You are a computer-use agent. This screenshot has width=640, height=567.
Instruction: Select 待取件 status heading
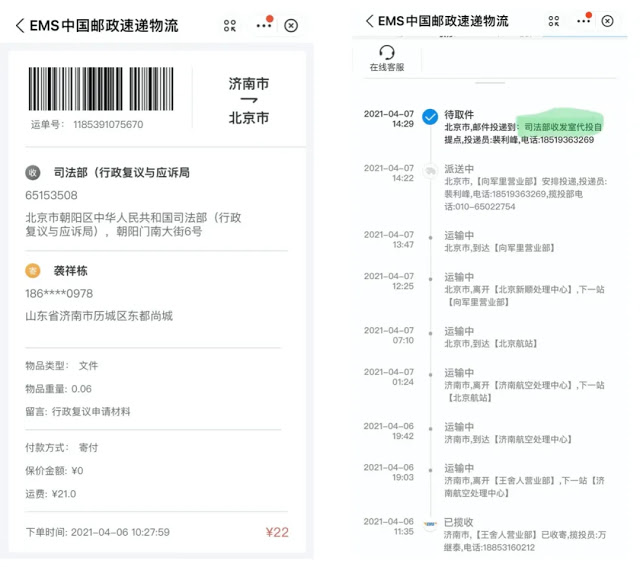pyautogui.click(x=459, y=114)
